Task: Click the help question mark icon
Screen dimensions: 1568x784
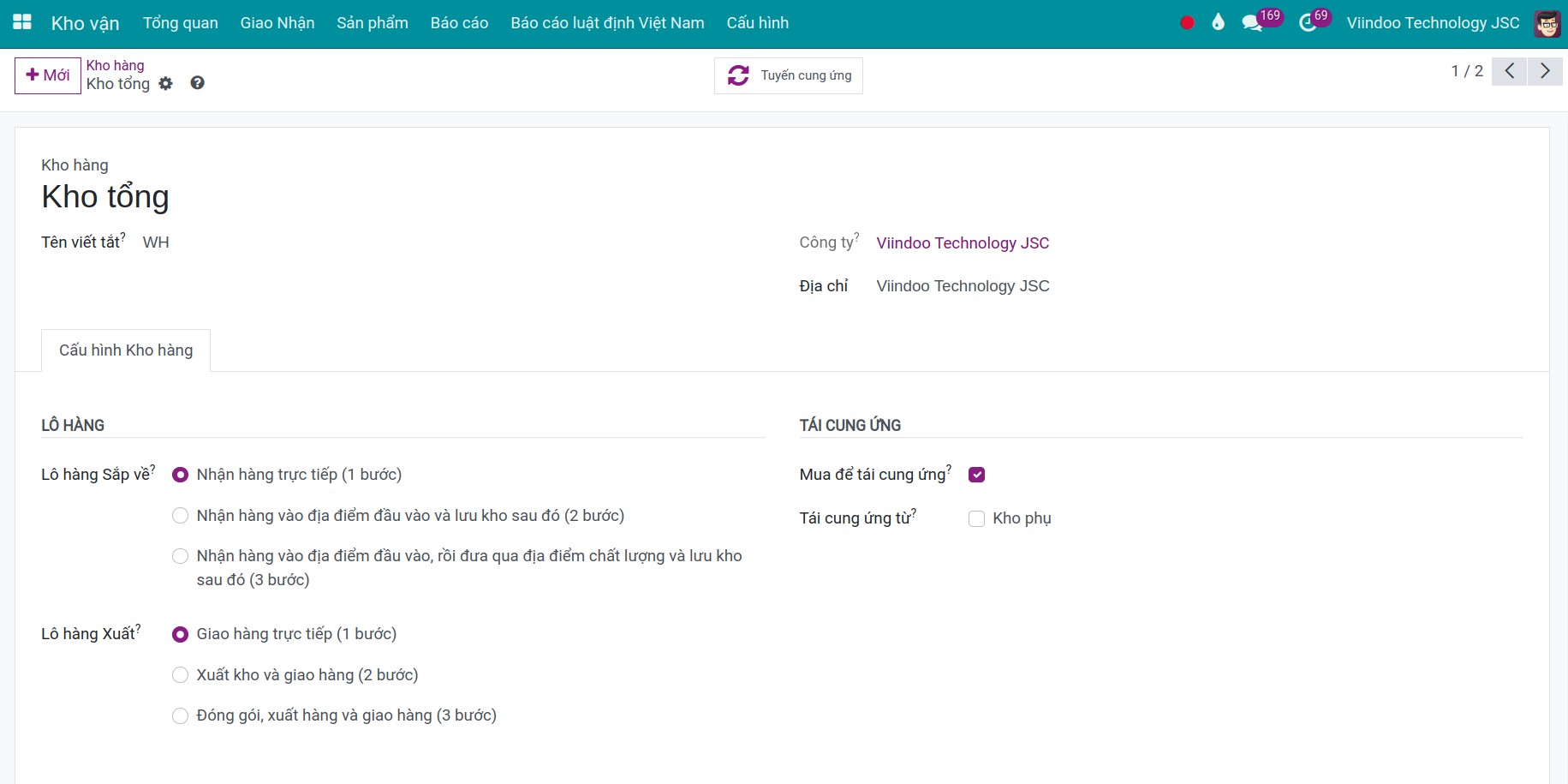Action: pyautogui.click(x=197, y=83)
